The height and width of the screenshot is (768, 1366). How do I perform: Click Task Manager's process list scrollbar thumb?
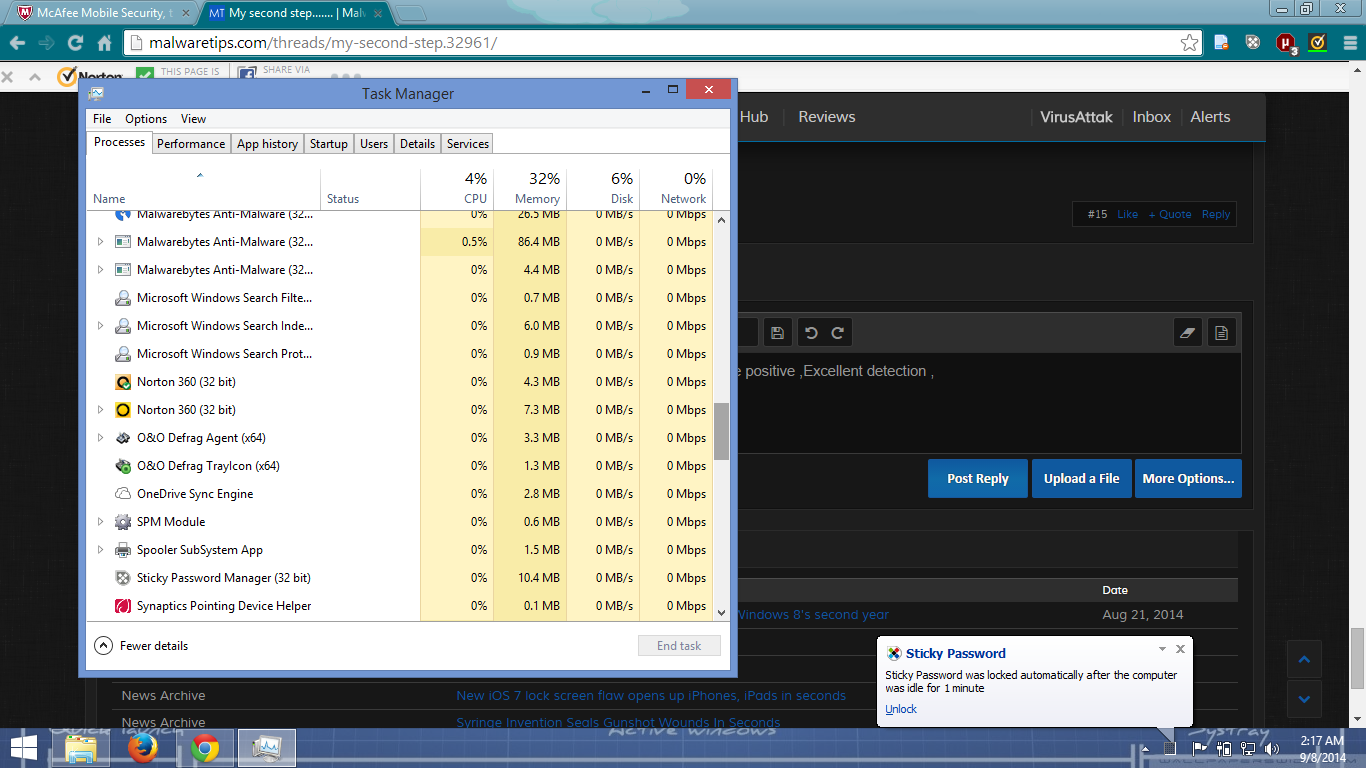[721, 432]
